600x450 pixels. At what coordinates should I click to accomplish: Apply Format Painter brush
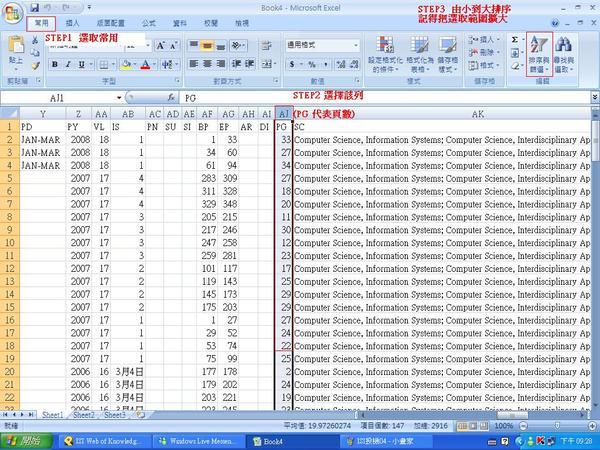[36, 66]
